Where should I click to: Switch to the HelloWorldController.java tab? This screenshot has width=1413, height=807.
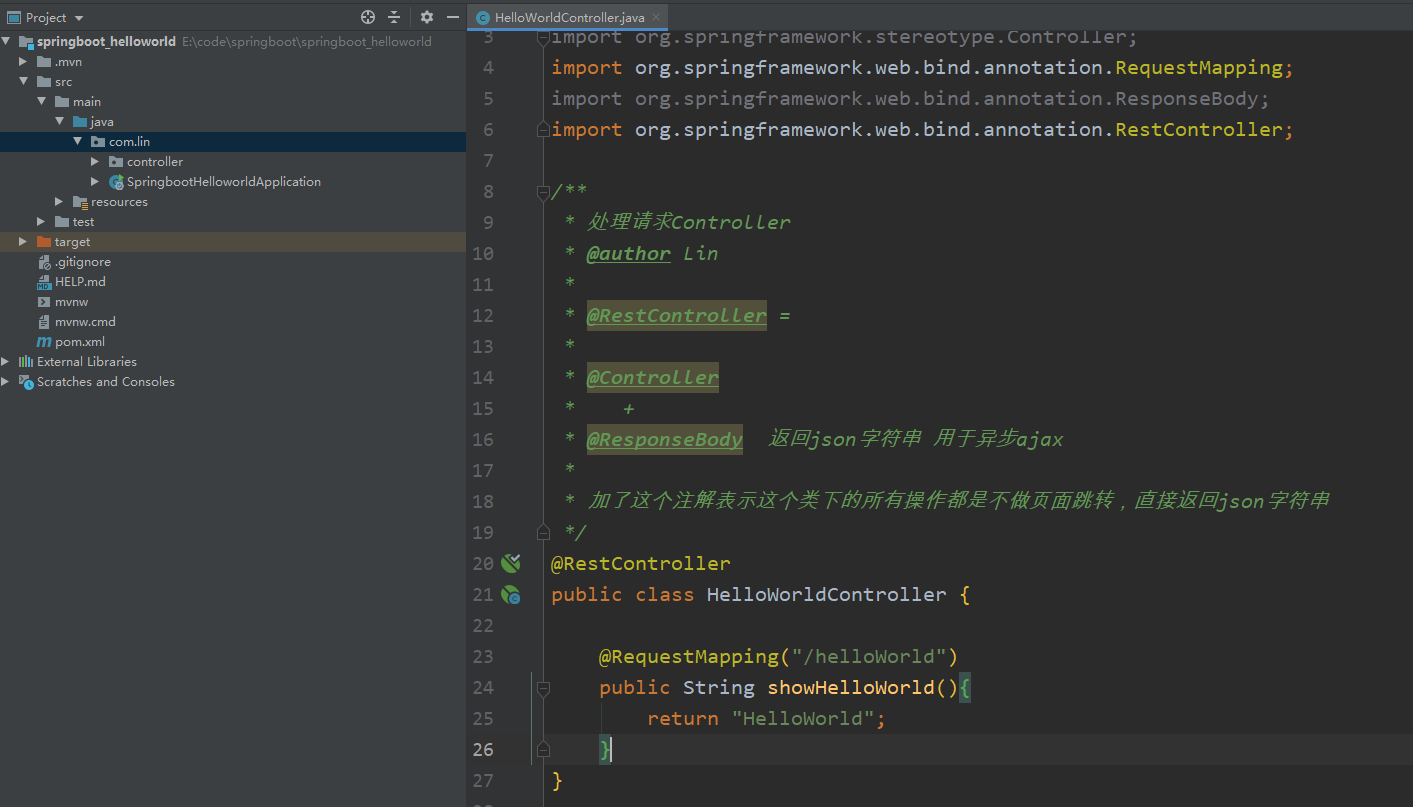pos(560,16)
